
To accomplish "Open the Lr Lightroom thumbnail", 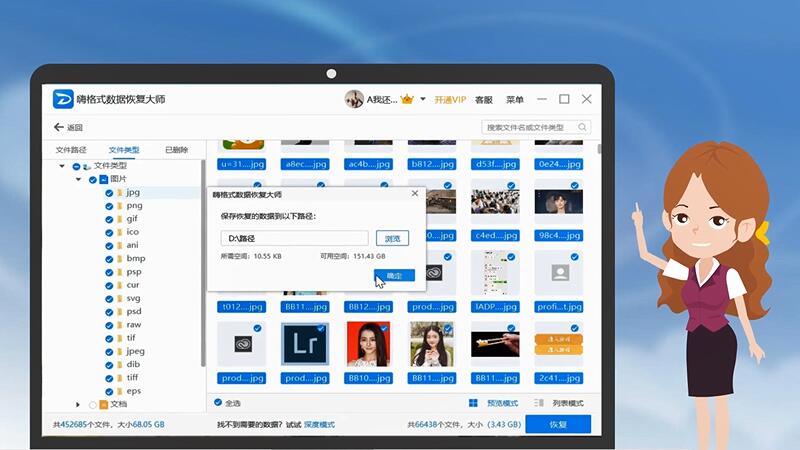I will coord(305,344).
